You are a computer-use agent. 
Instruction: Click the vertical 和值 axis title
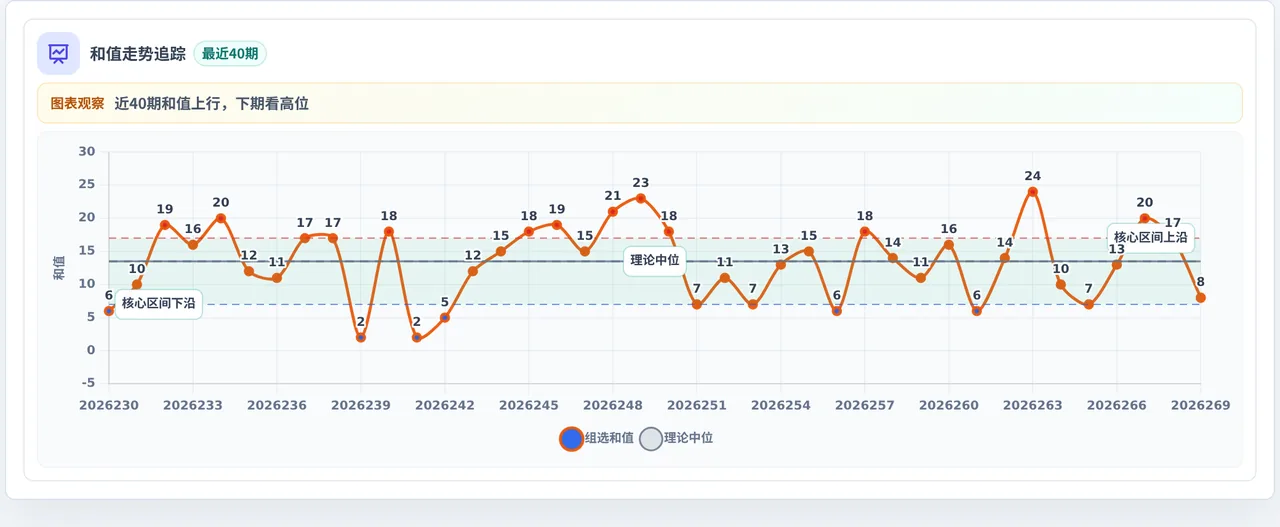58,267
